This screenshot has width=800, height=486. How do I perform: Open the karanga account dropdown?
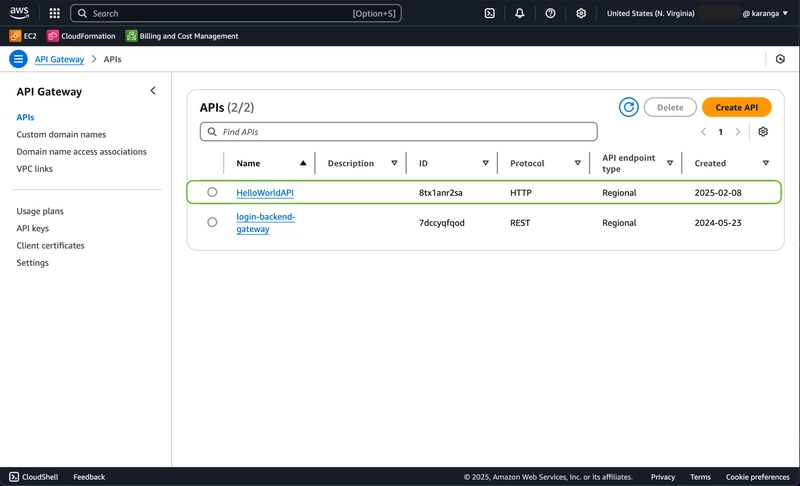tap(765, 13)
